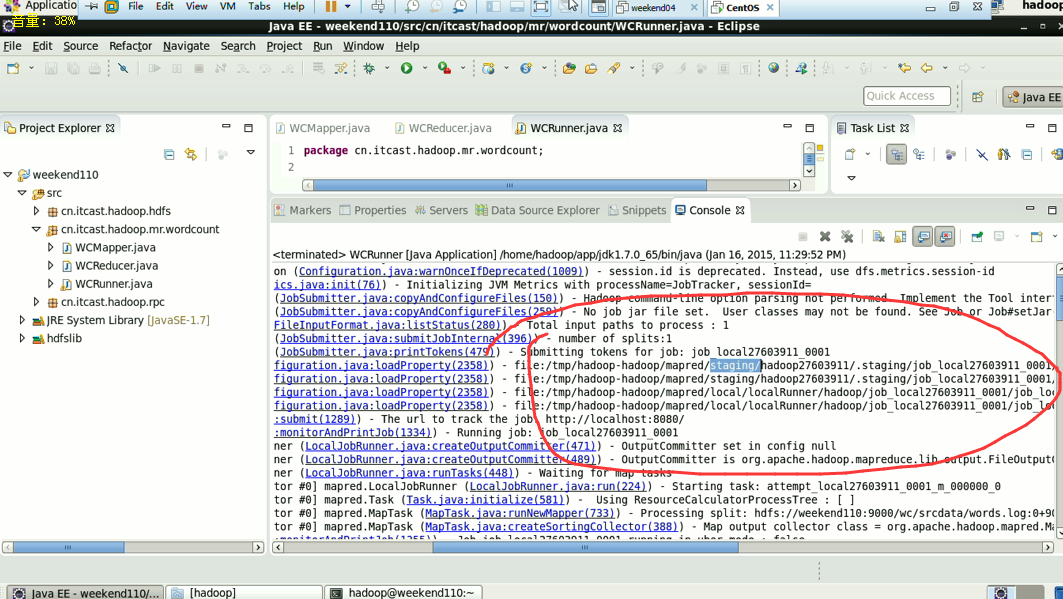This screenshot has width=1063, height=599.
Task: Click the Open Perspective icon
Action: point(978,97)
